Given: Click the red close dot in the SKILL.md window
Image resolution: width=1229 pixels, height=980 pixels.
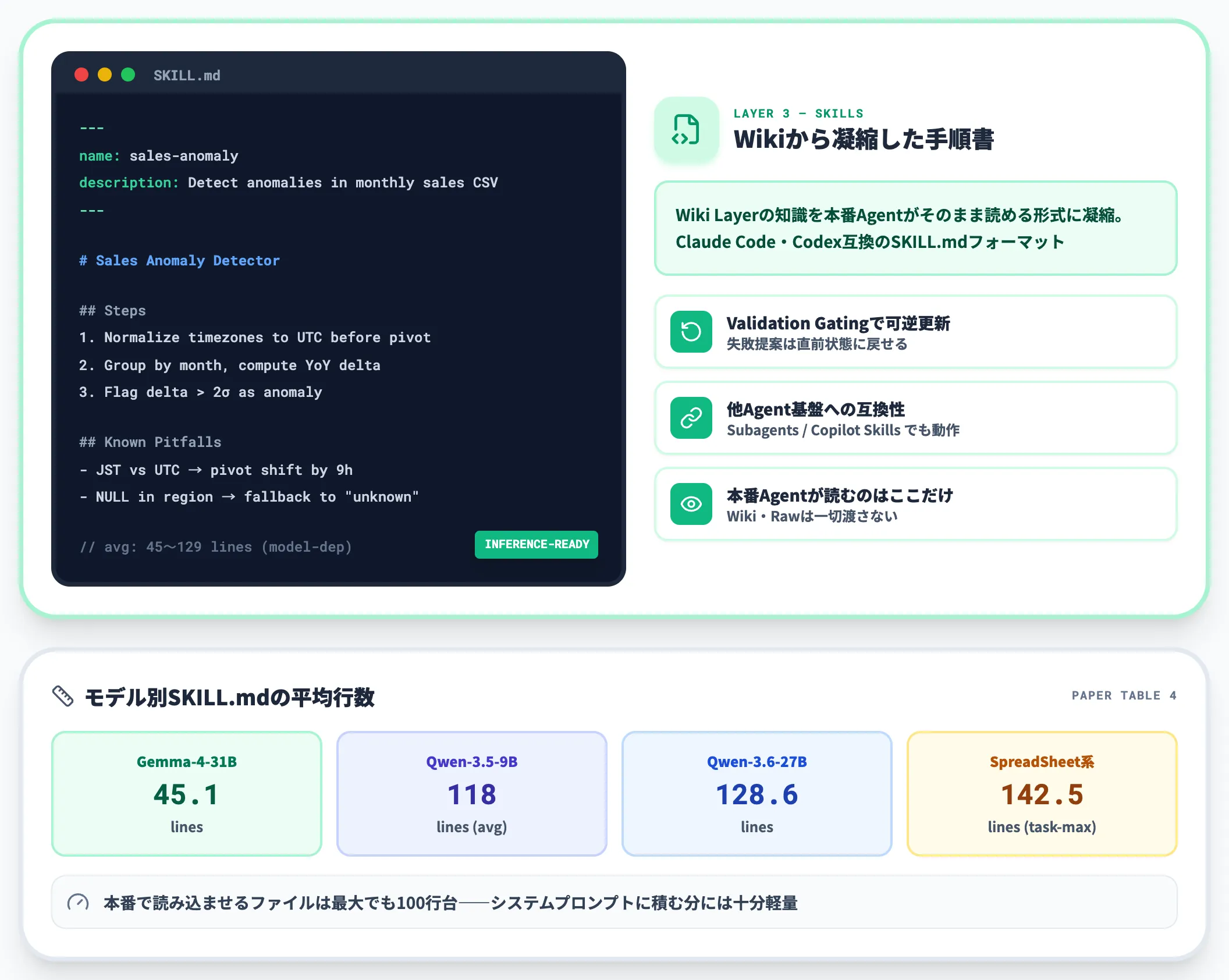Looking at the screenshot, I should pos(81,75).
